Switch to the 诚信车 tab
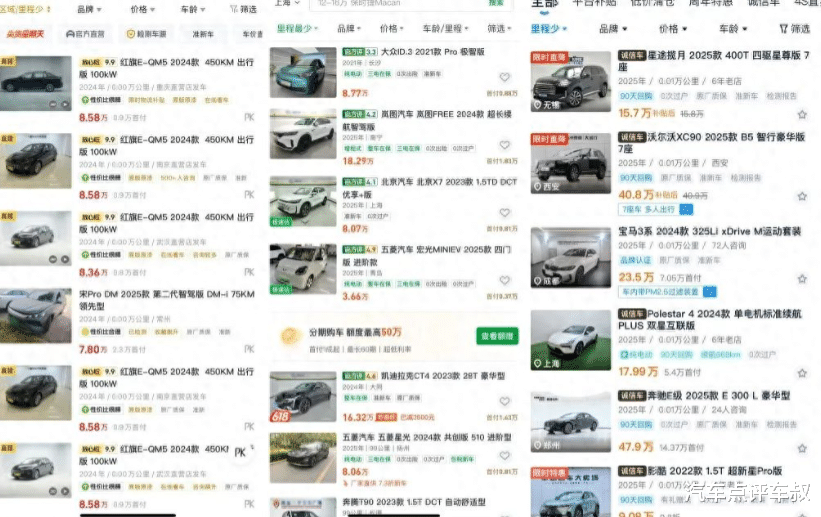The height and width of the screenshot is (517, 821). (764, 3)
